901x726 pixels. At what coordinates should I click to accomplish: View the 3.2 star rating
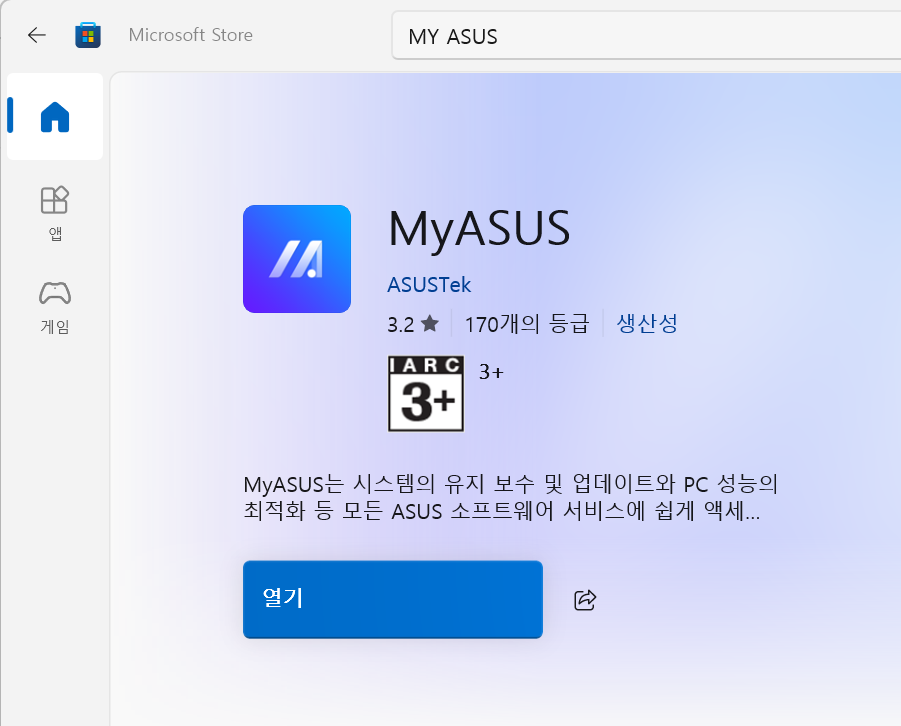413,324
